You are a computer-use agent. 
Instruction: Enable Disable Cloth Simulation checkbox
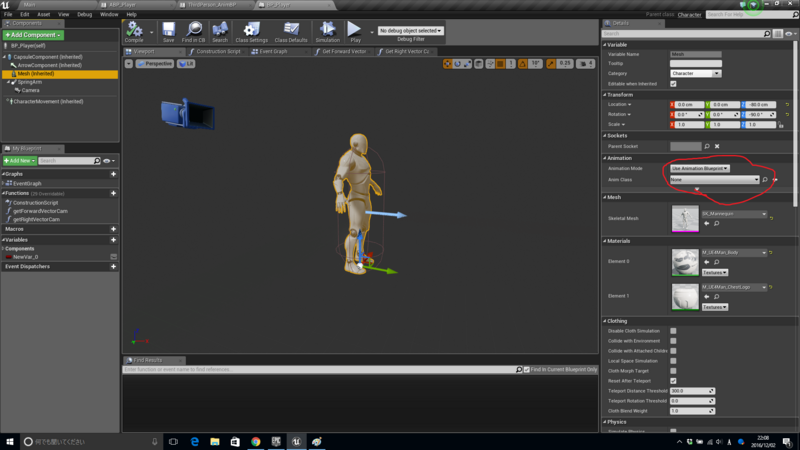(673, 331)
